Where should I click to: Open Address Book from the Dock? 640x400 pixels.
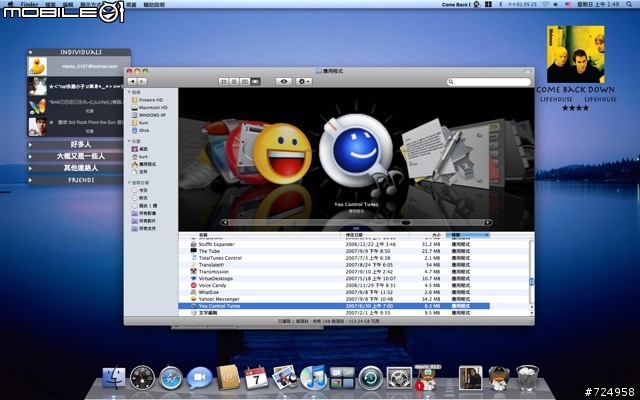pos(228,377)
